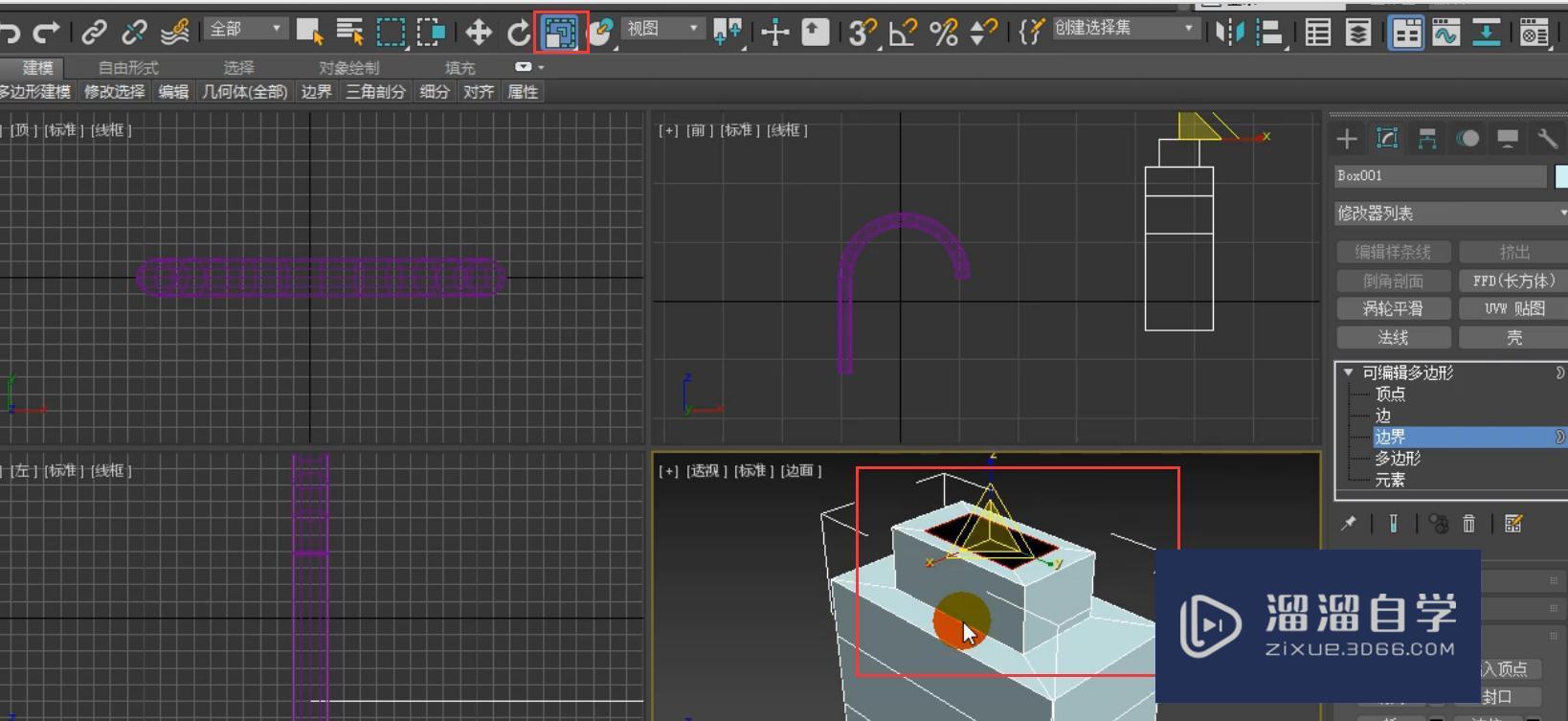This screenshot has height=721, width=1568.
Task: Open the 对齐 ribbon panel
Action: 479,92
